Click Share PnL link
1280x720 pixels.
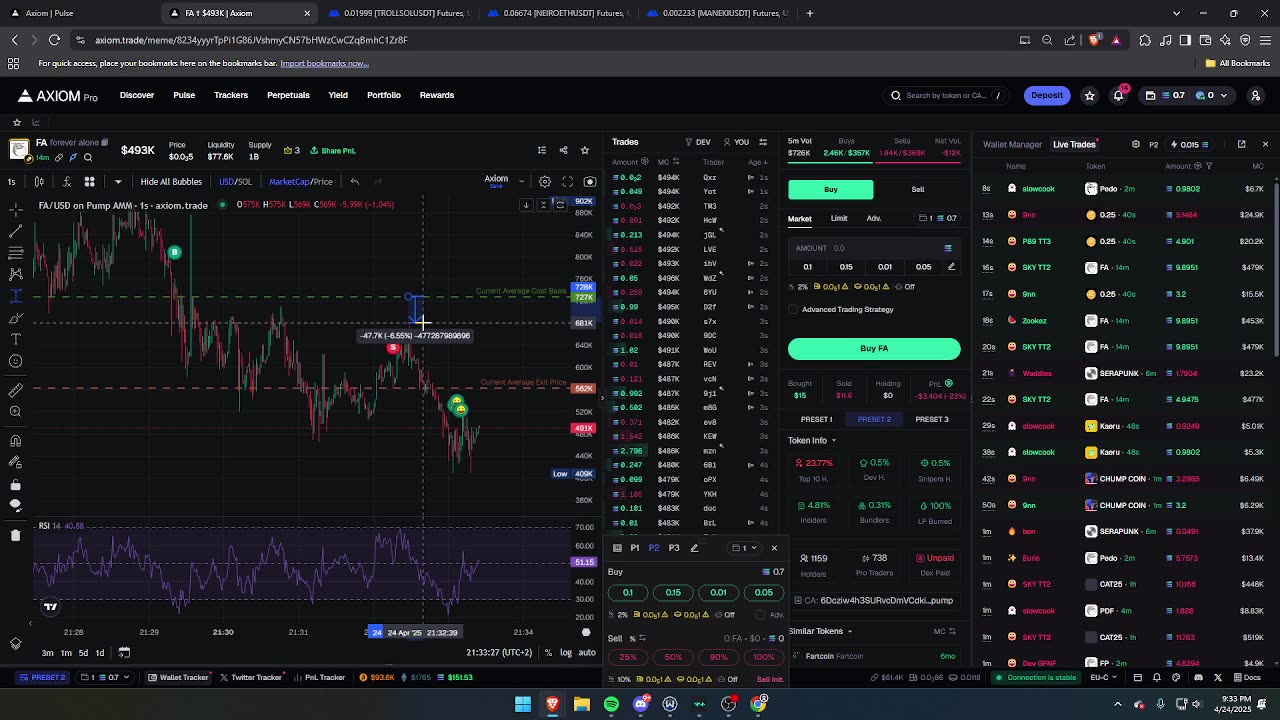click(333, 151)
